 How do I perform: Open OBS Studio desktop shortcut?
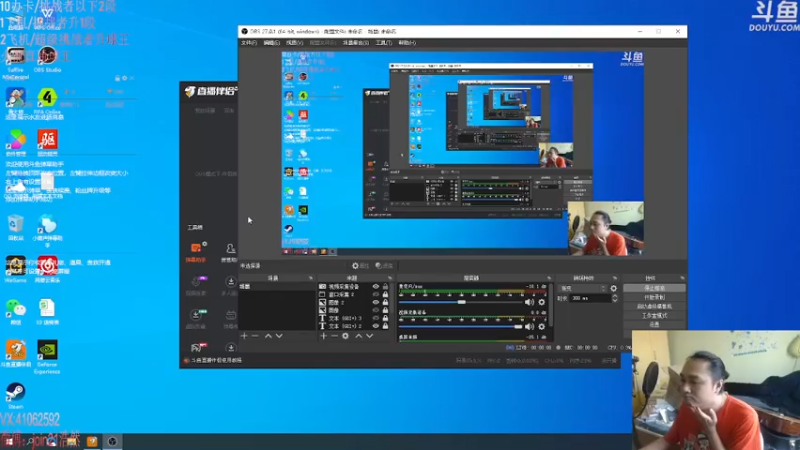coord(47,60)
